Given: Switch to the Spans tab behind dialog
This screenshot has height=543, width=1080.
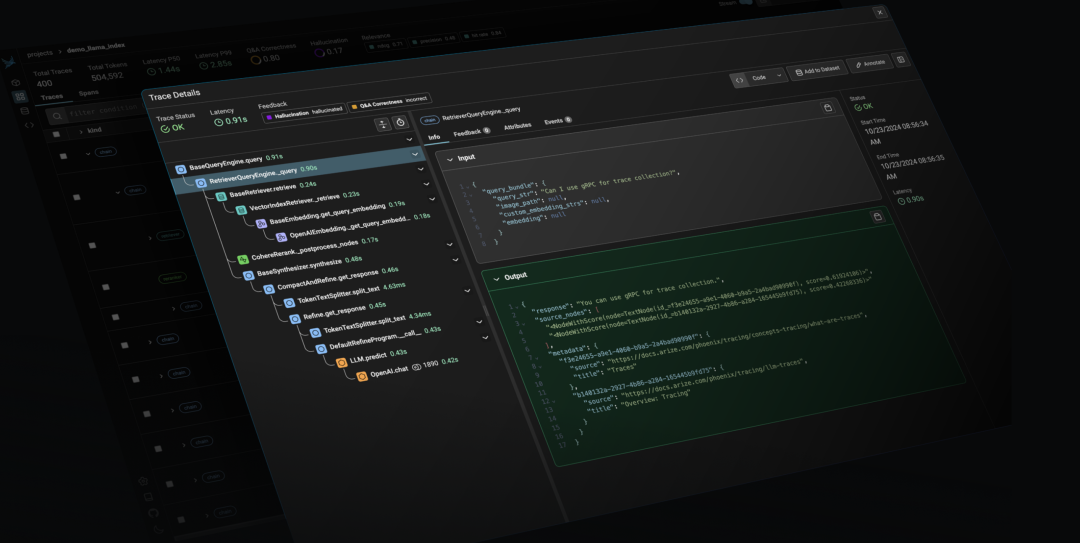Looking at the screenshot, I should 89,93.
